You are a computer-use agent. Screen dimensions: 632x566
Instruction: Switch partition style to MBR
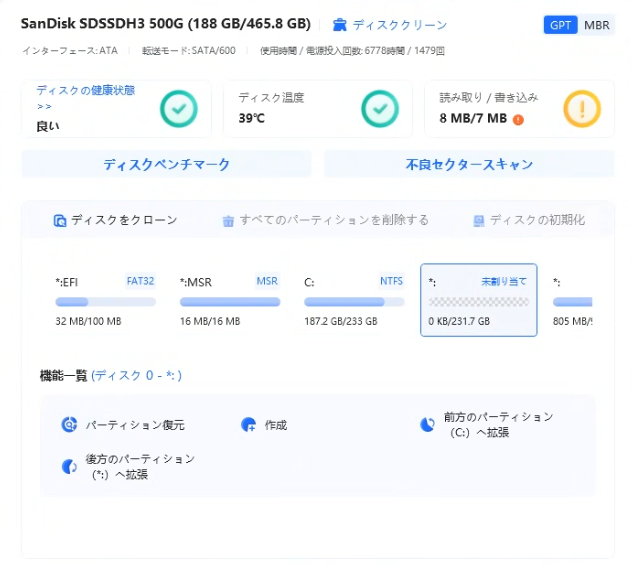597,25
